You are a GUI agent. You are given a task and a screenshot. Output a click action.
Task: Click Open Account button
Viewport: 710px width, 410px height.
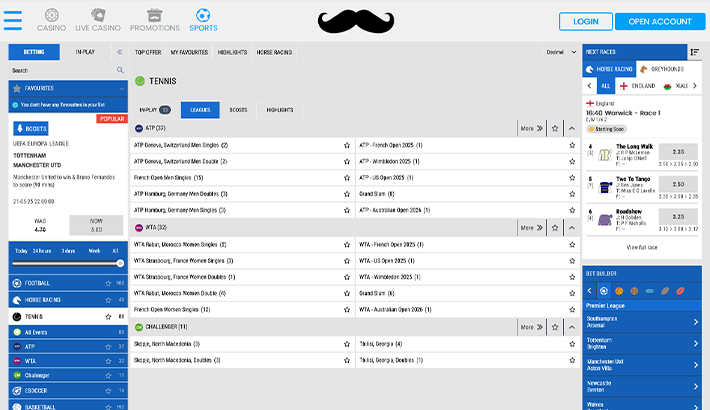click(x=660, y=21)
